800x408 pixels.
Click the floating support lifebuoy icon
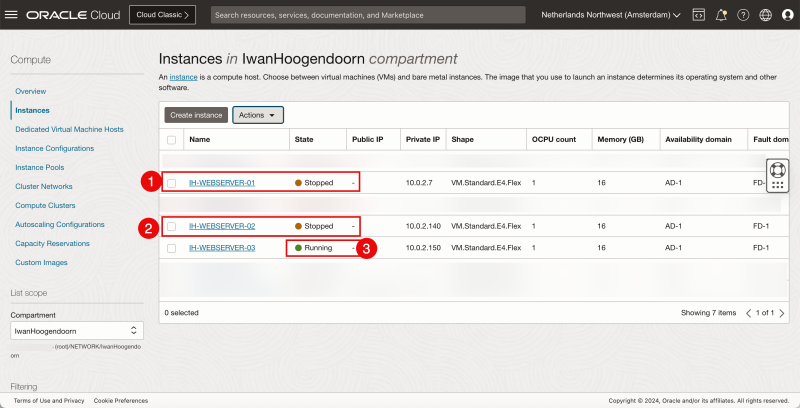[778, 169]
